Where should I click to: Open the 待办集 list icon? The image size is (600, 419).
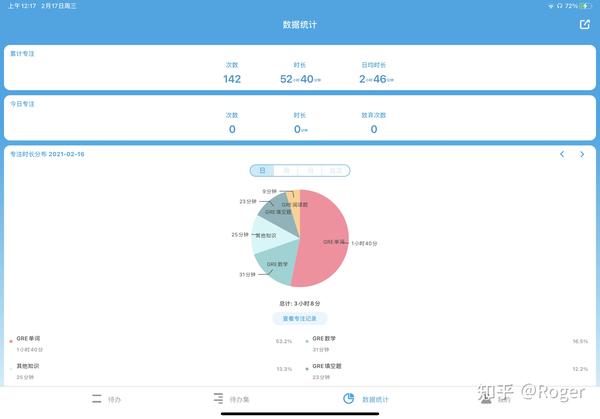[218, 398]
